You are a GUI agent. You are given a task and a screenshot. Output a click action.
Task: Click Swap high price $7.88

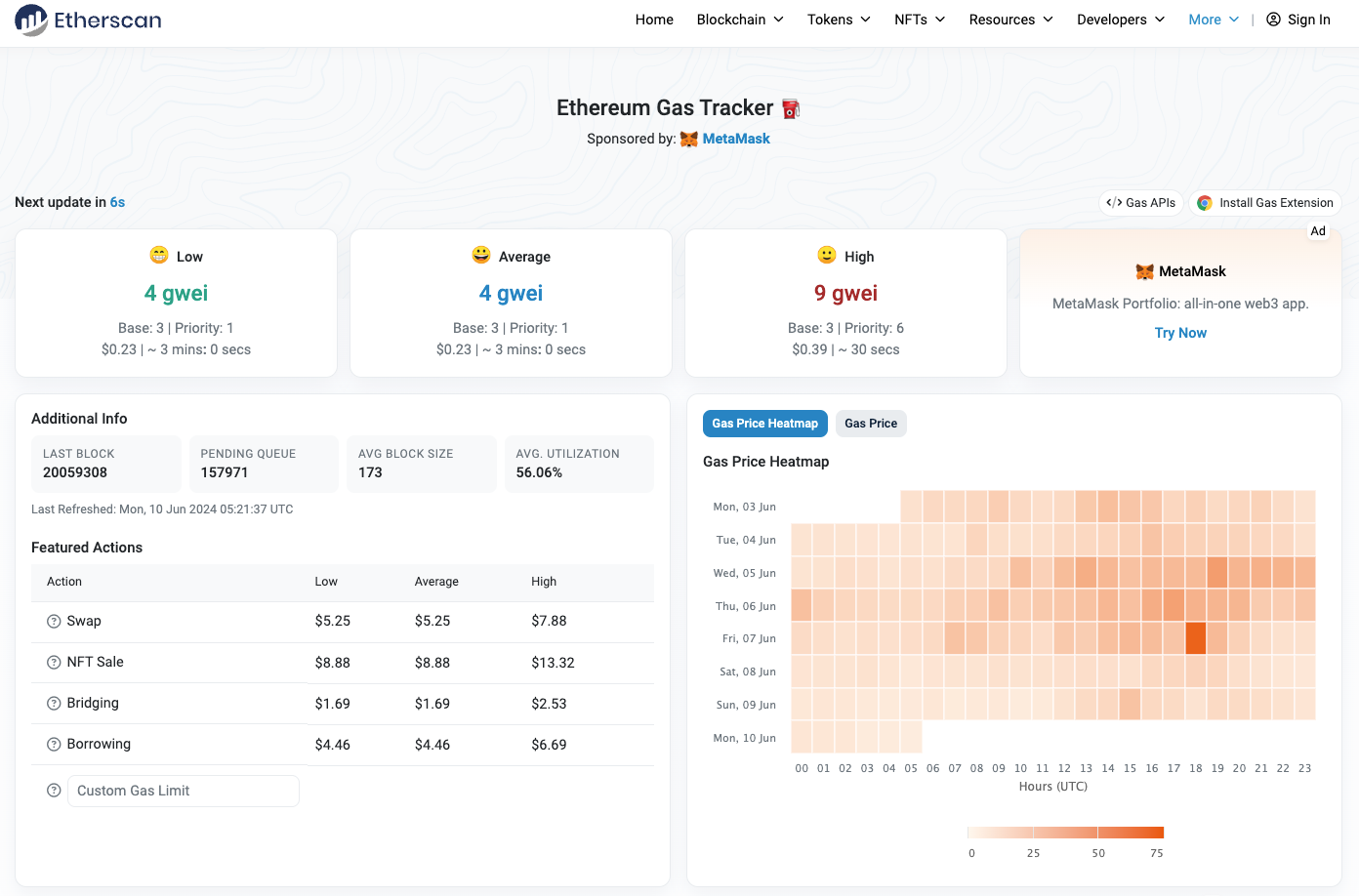coord(549,621)
